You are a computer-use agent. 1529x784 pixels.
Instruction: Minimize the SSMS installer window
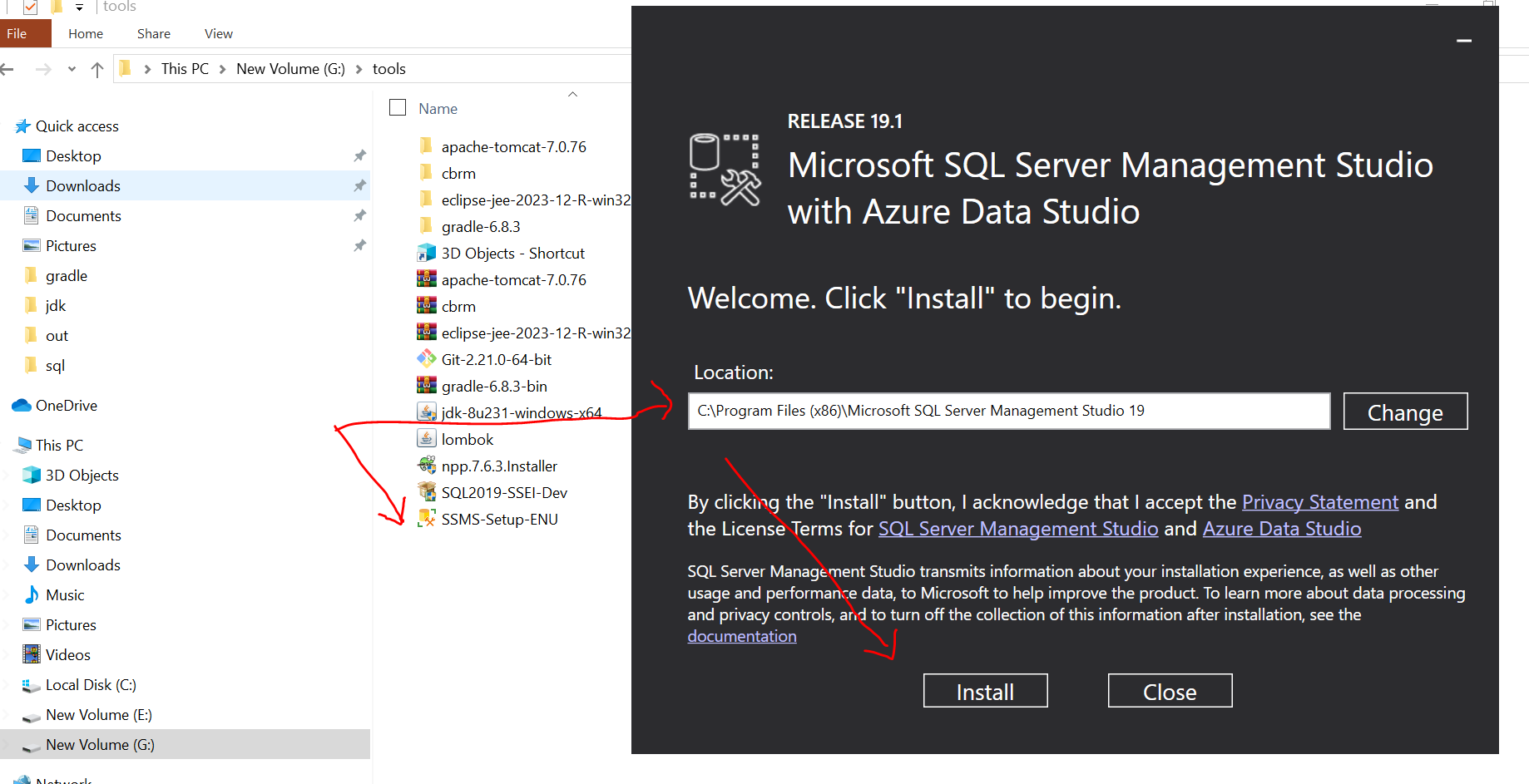click(x=1464, y=41)
